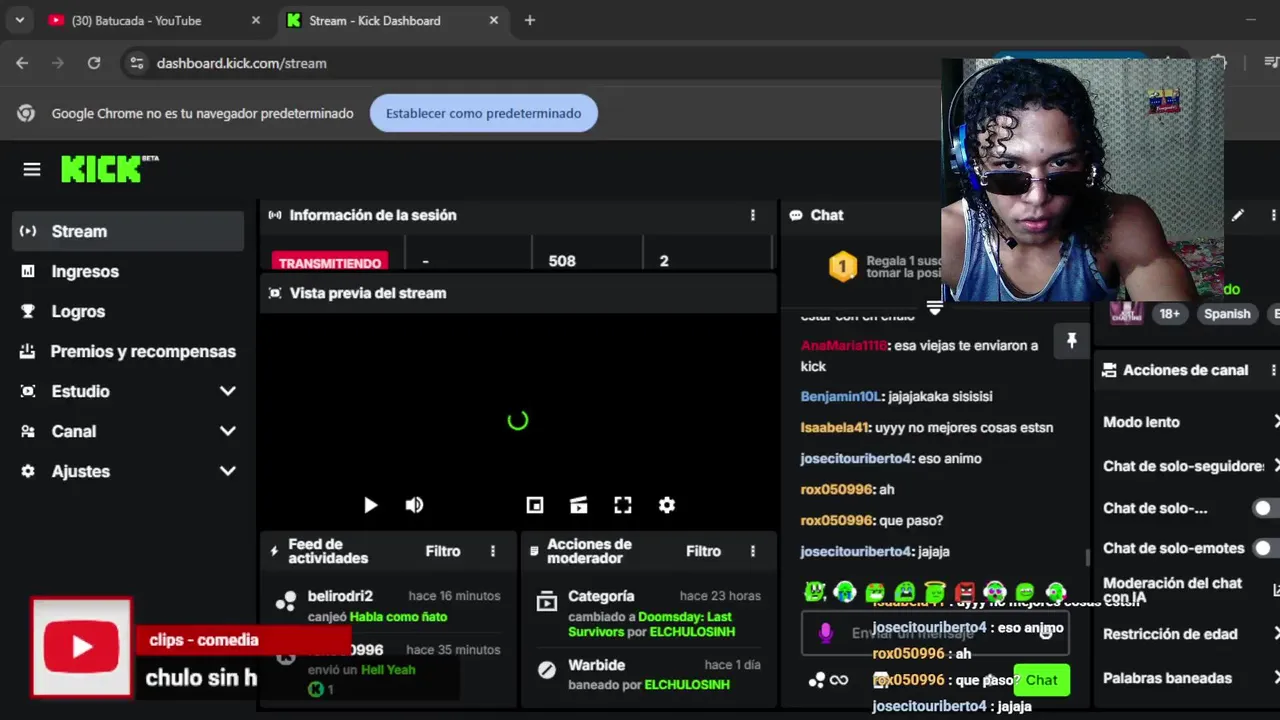Viewport: 1280px width, 720px height.
Task: Click Establecer como predeterminado button
Action: pos(484,113)
